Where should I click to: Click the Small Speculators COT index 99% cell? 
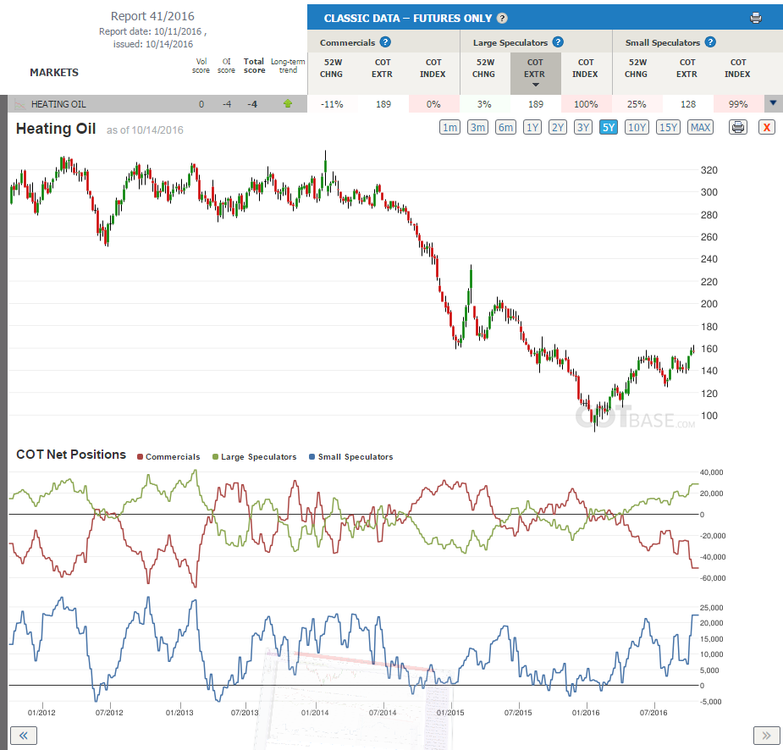pos(738,104)
